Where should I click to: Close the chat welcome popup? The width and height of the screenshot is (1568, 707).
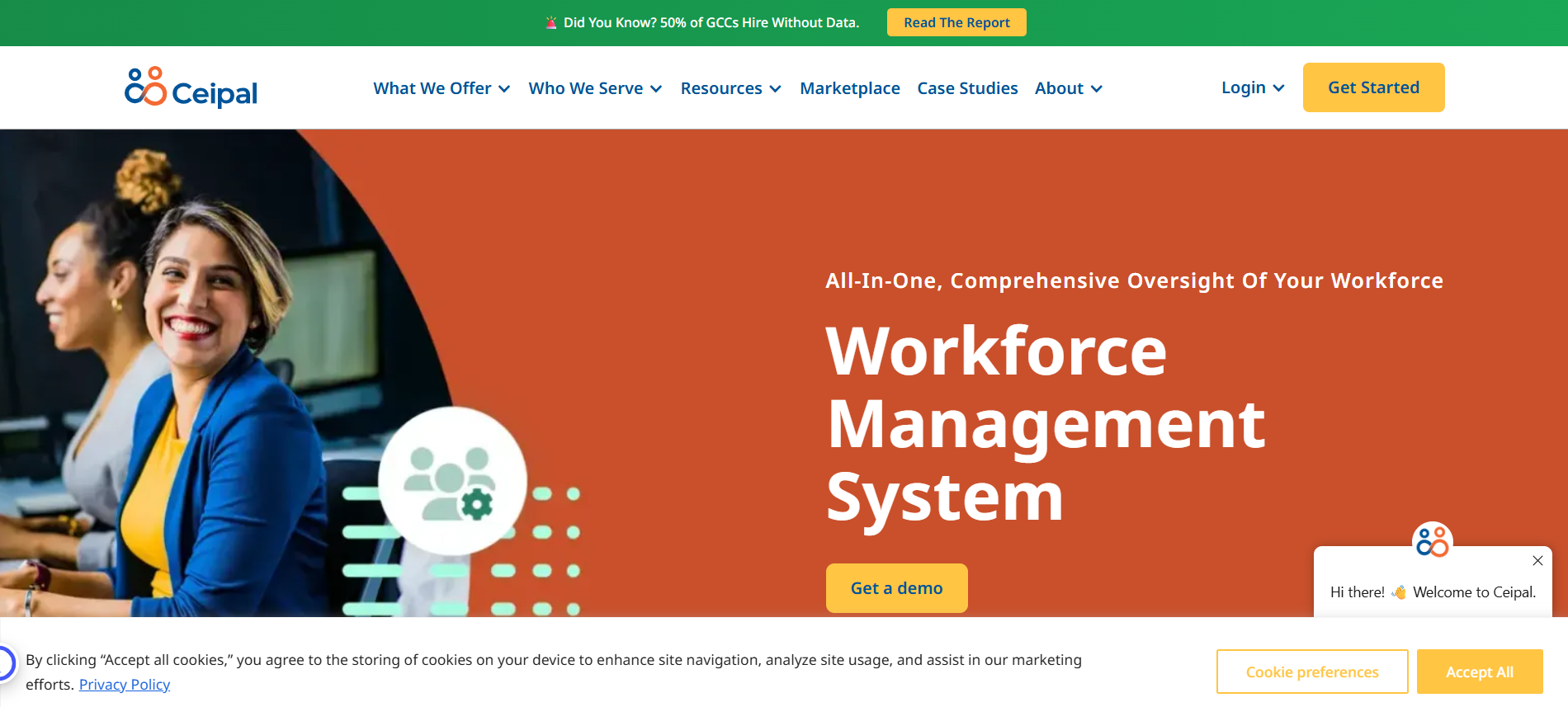(1537, 561)
